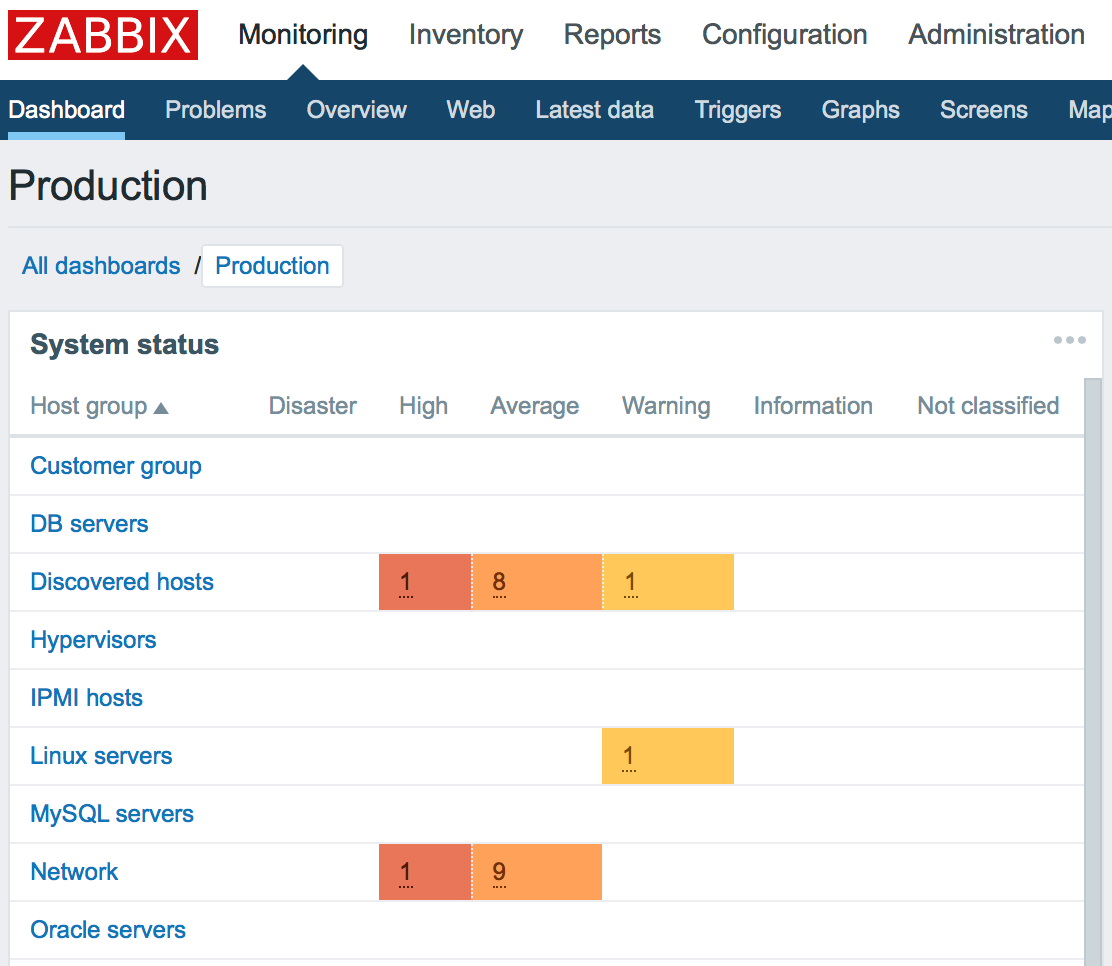Viewport: 1112px width, 966px height.
Task: Click Average count 9 for Network
Action: (499, 873)
